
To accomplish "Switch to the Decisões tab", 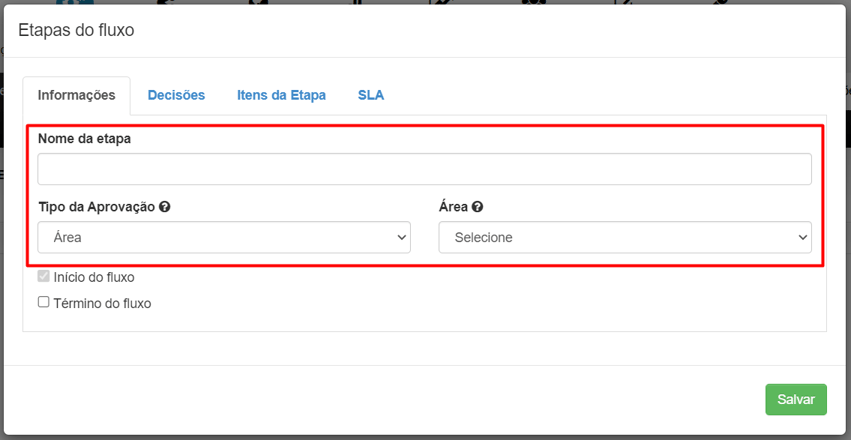I will 176,95.
